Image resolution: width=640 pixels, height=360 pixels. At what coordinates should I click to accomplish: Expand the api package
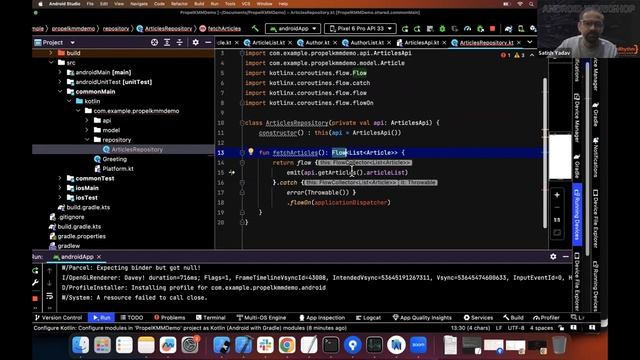pos(87,120)
